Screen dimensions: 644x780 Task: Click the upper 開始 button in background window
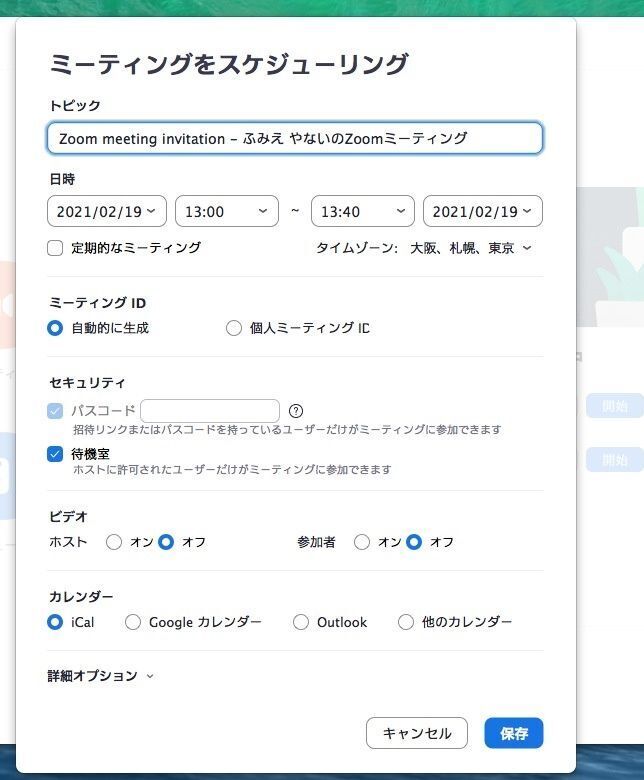point(615,406)
